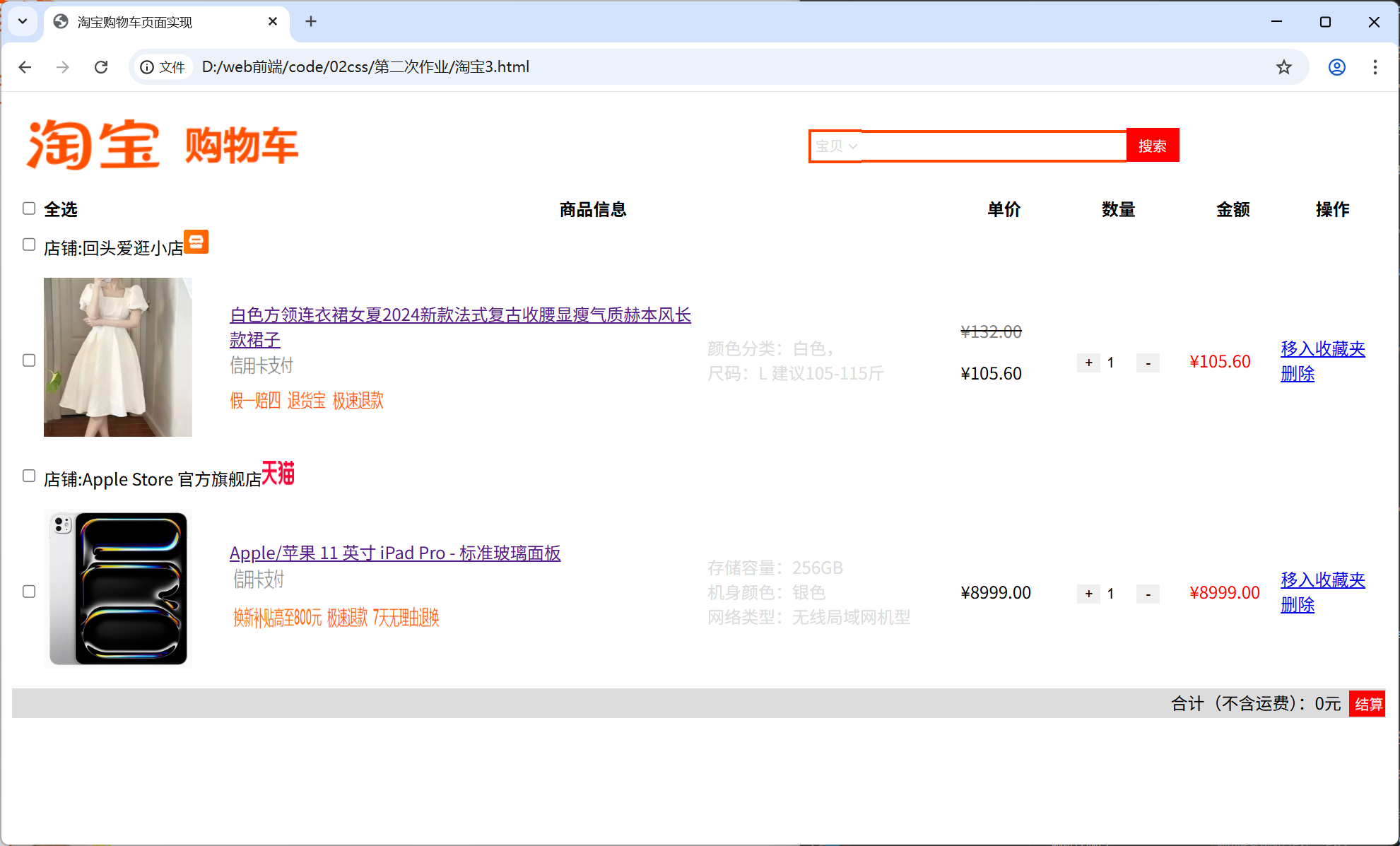Reload the page with refresh icon
This screenshot has height=846, width=1400.
101,67
